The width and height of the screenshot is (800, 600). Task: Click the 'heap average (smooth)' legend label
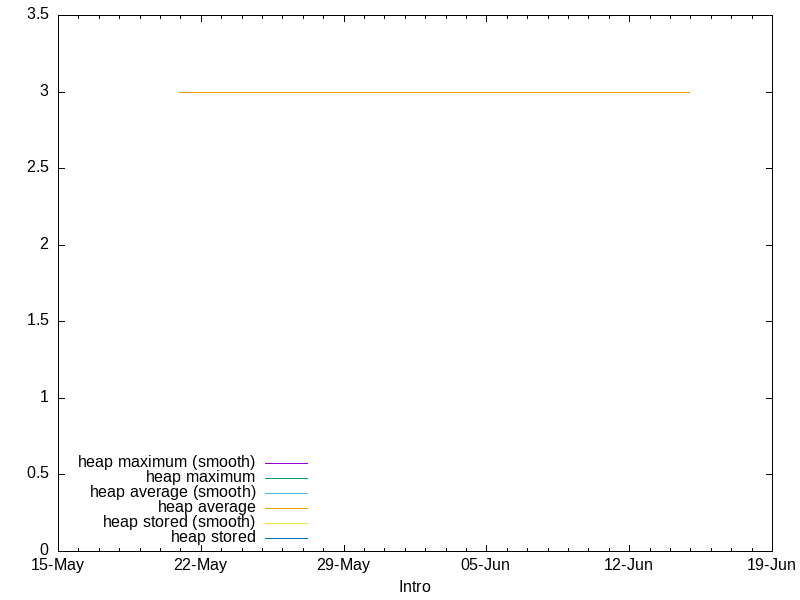(173, 492)
